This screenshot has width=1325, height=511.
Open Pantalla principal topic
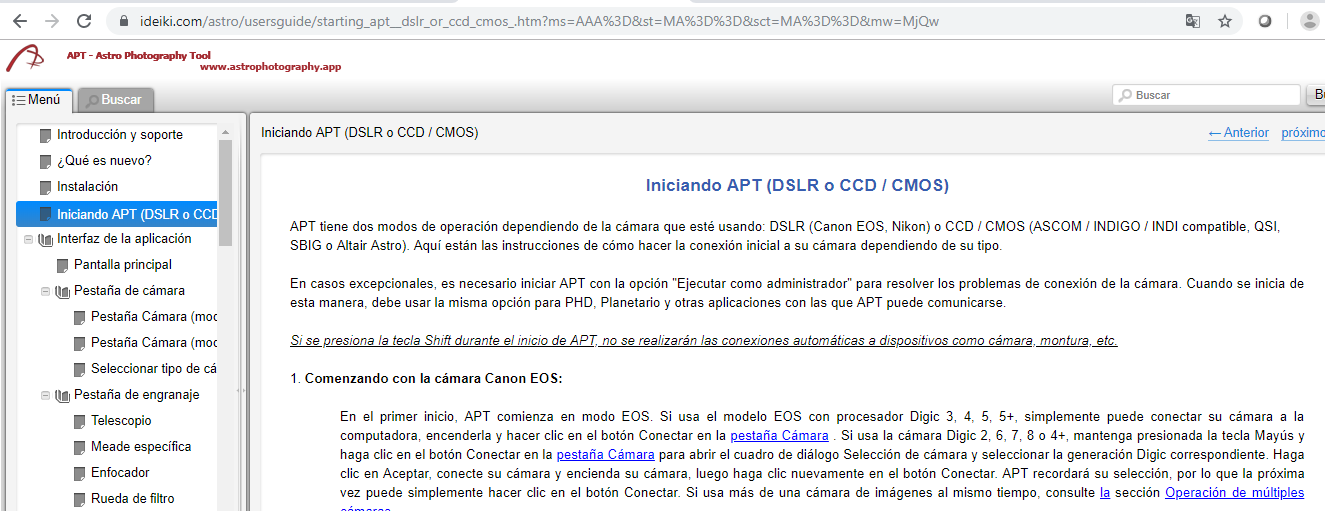click(x=123, y=265)
